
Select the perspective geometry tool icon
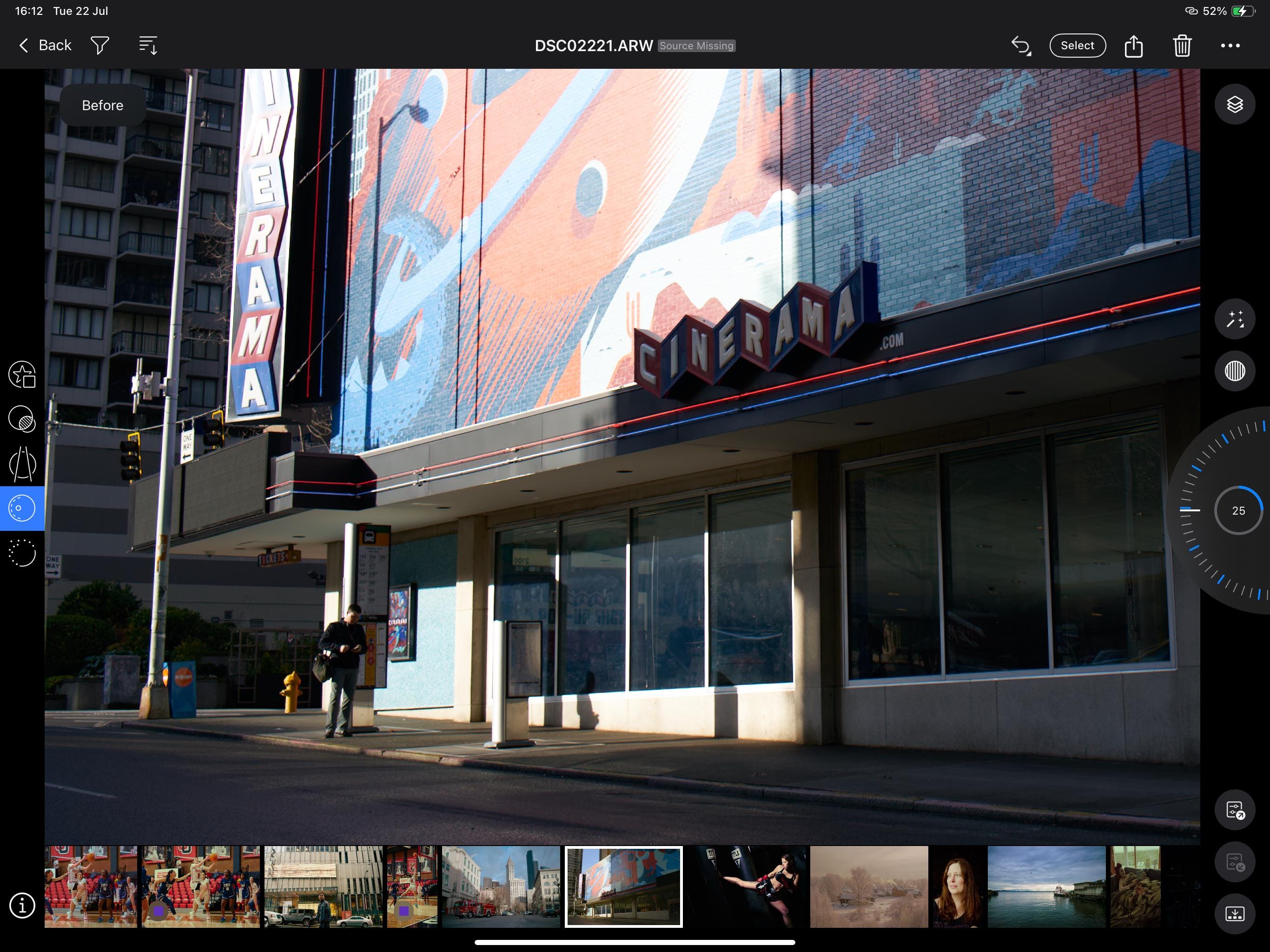click(x=22, y=464)
